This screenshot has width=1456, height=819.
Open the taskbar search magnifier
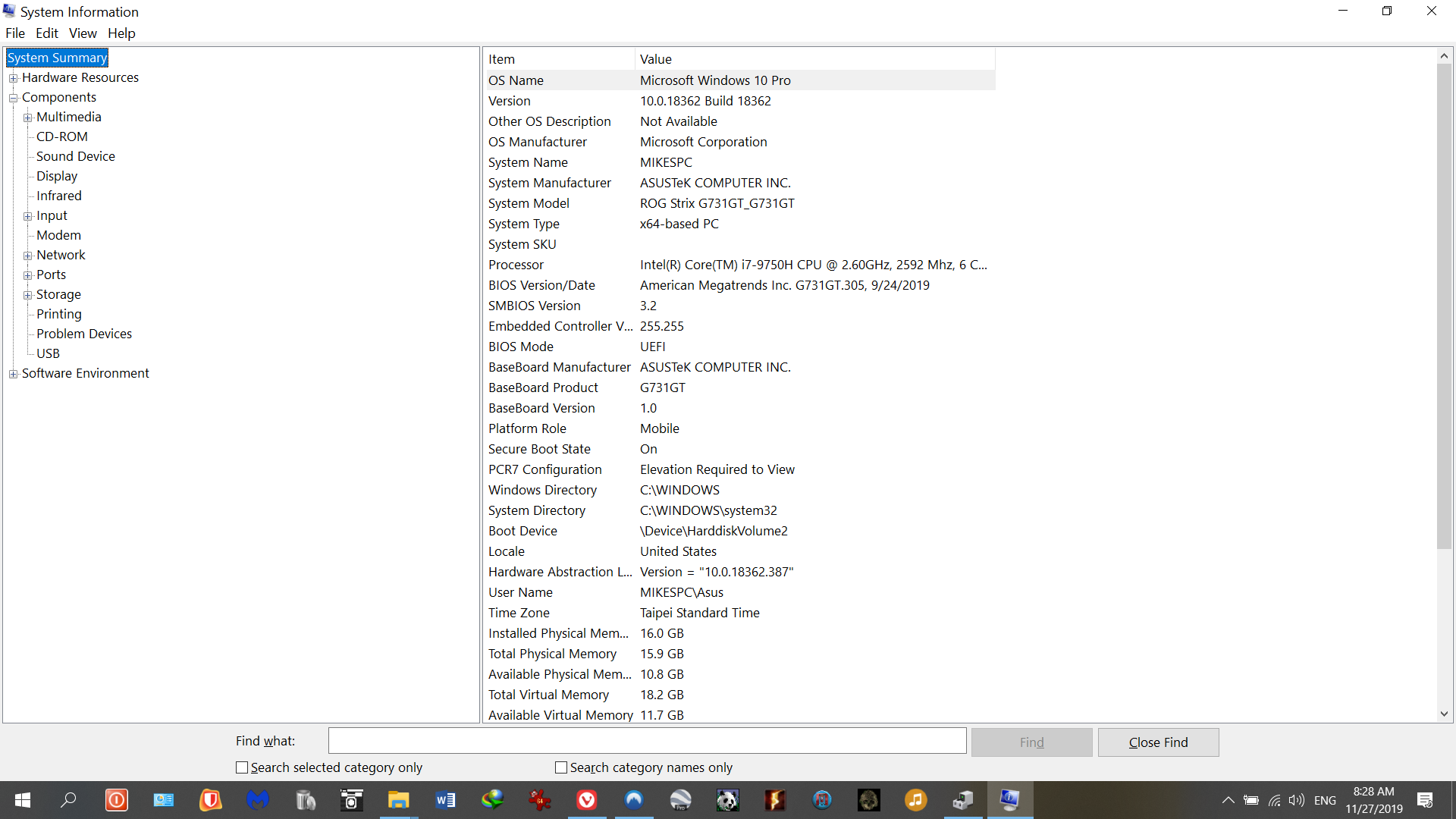click(69, 800)
